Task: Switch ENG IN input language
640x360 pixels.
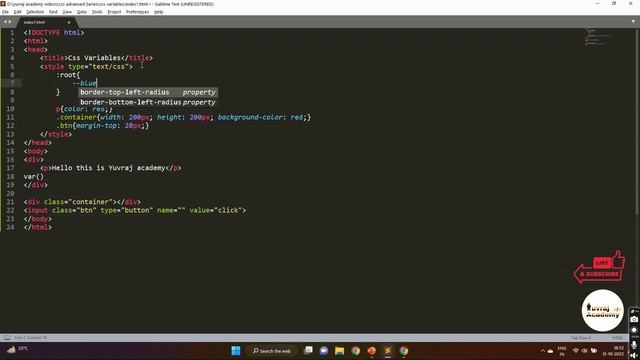Action: click(x=562, y=351)
